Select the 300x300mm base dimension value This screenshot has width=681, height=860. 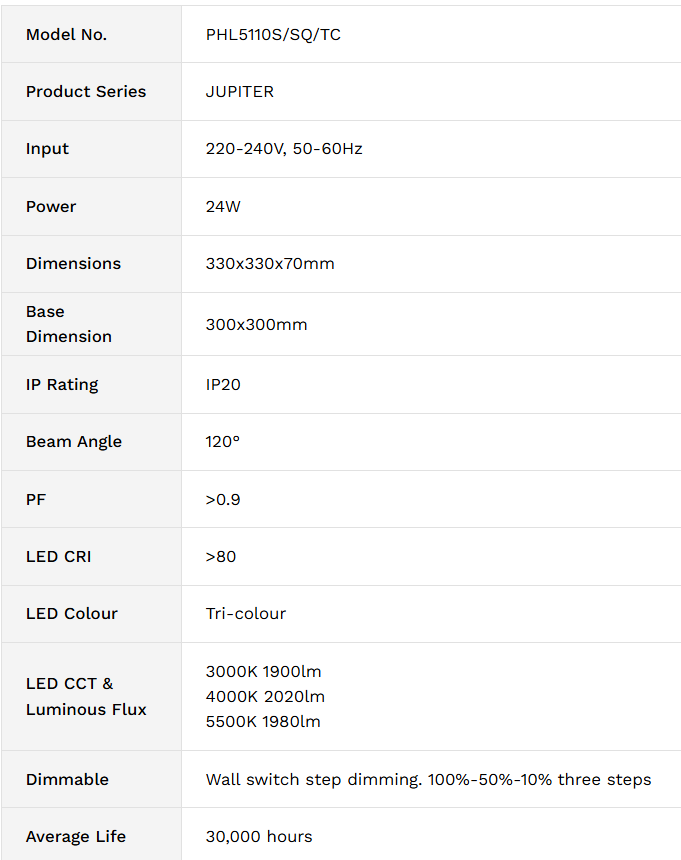click(256, 325)
